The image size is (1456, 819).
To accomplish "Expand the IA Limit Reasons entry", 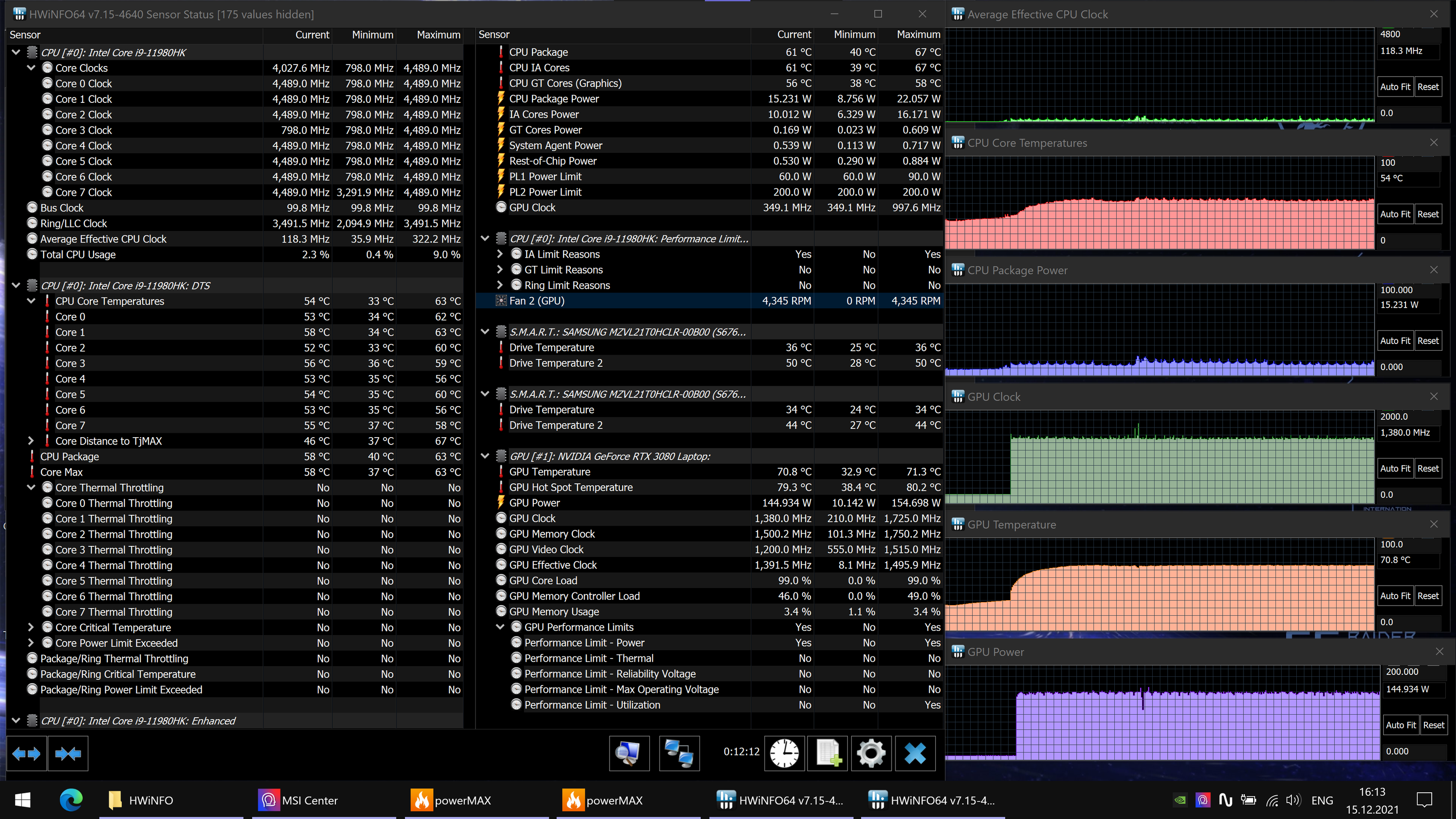I will (500, 254).
